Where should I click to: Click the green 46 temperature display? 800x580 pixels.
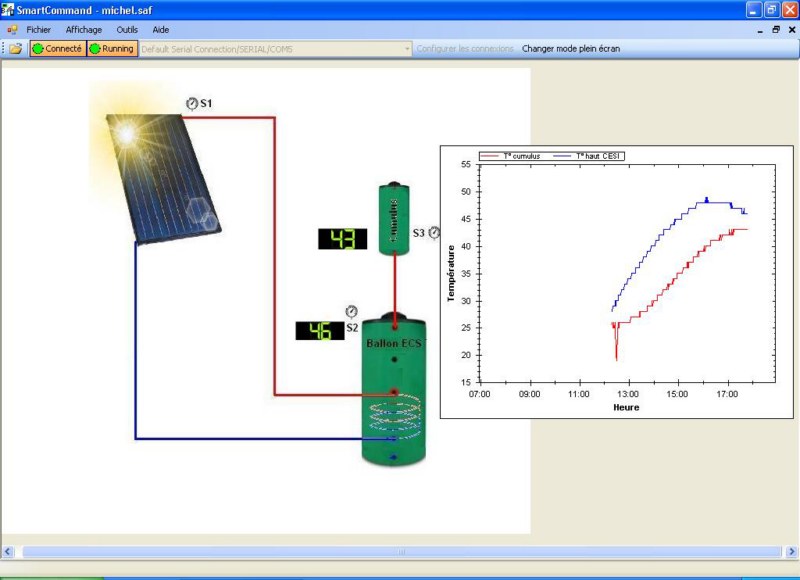(x=320, y=331)
